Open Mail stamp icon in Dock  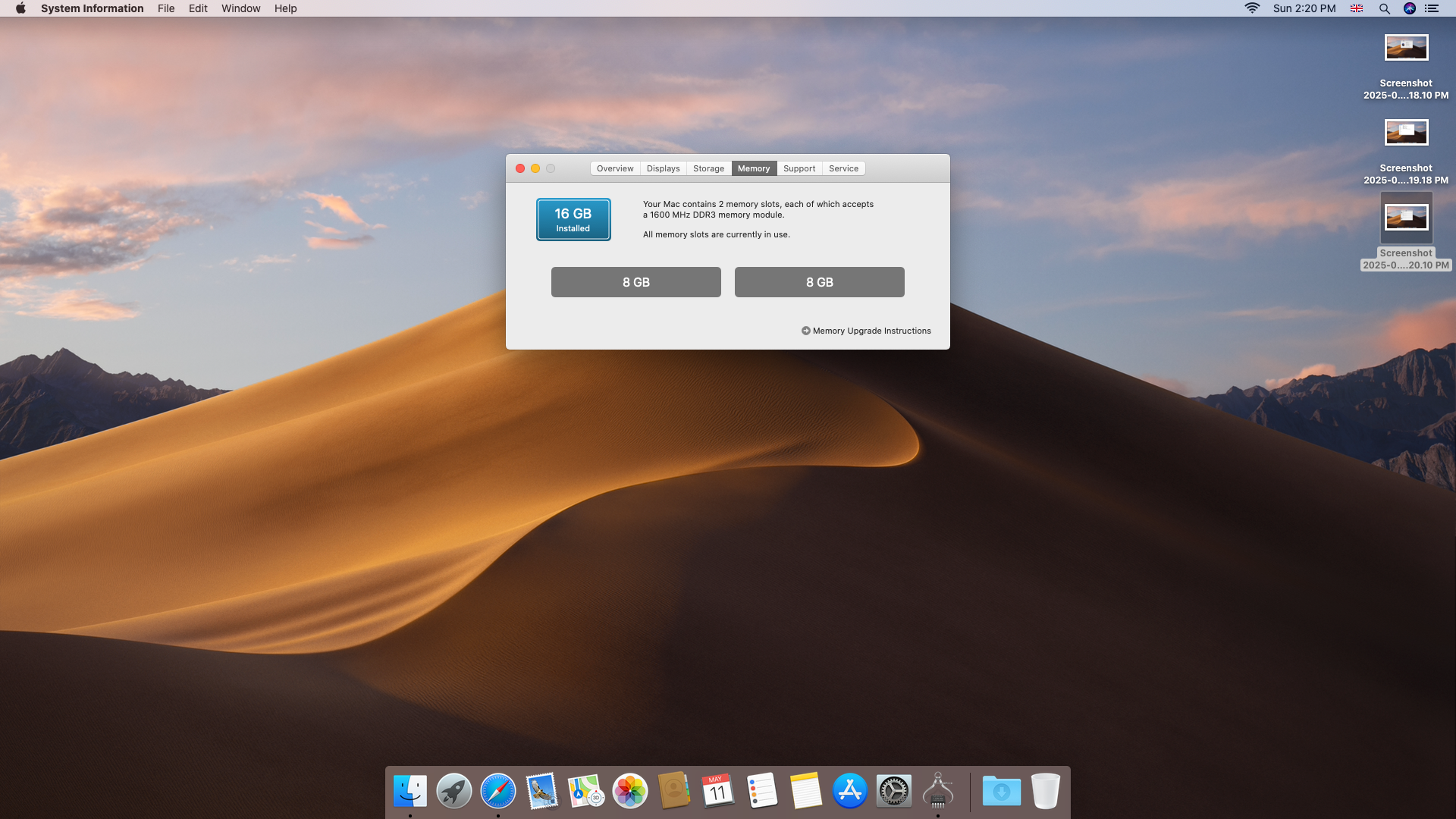tap(542, 791)
